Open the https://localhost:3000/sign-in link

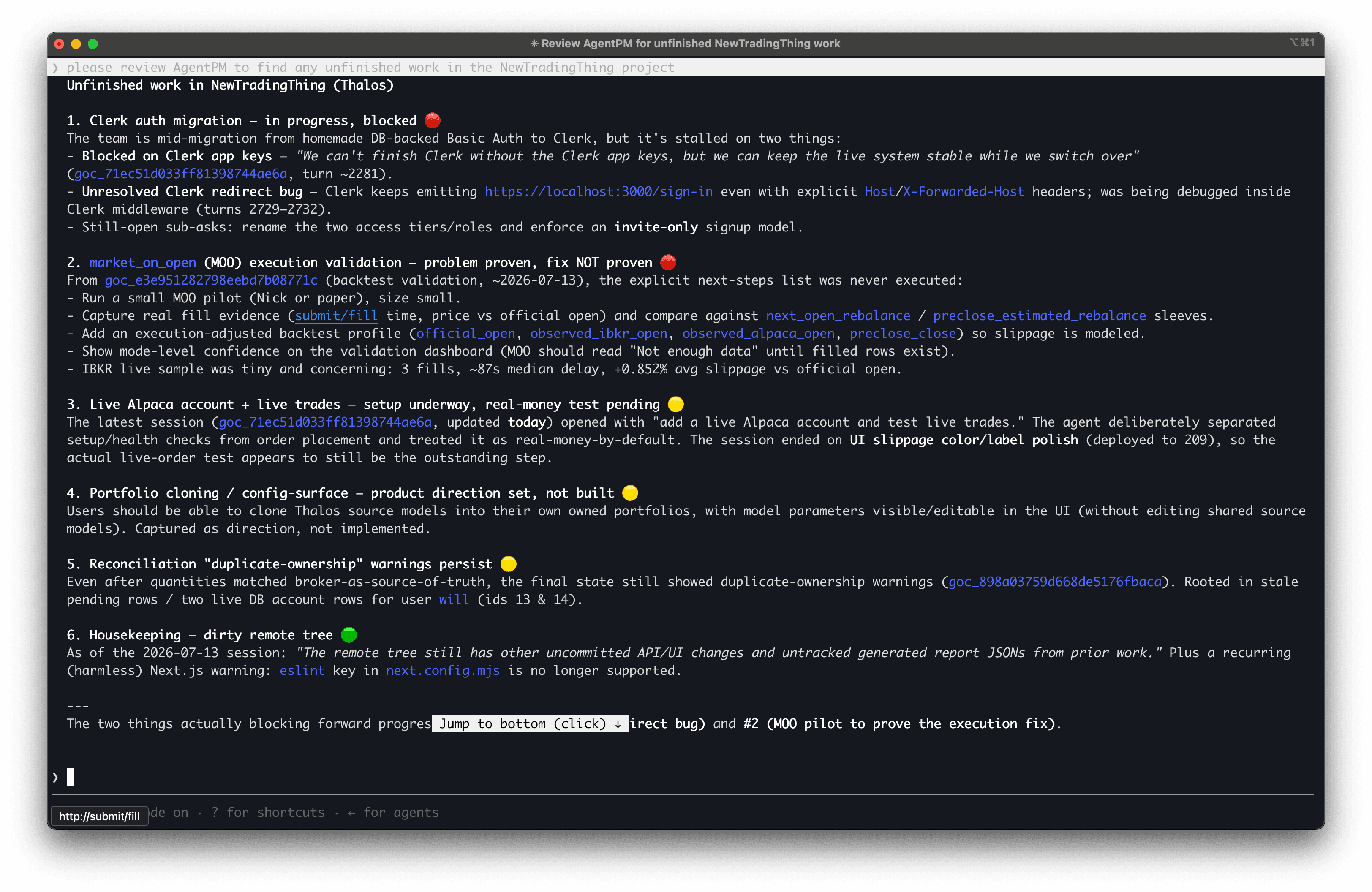click(x=599, y=192)
